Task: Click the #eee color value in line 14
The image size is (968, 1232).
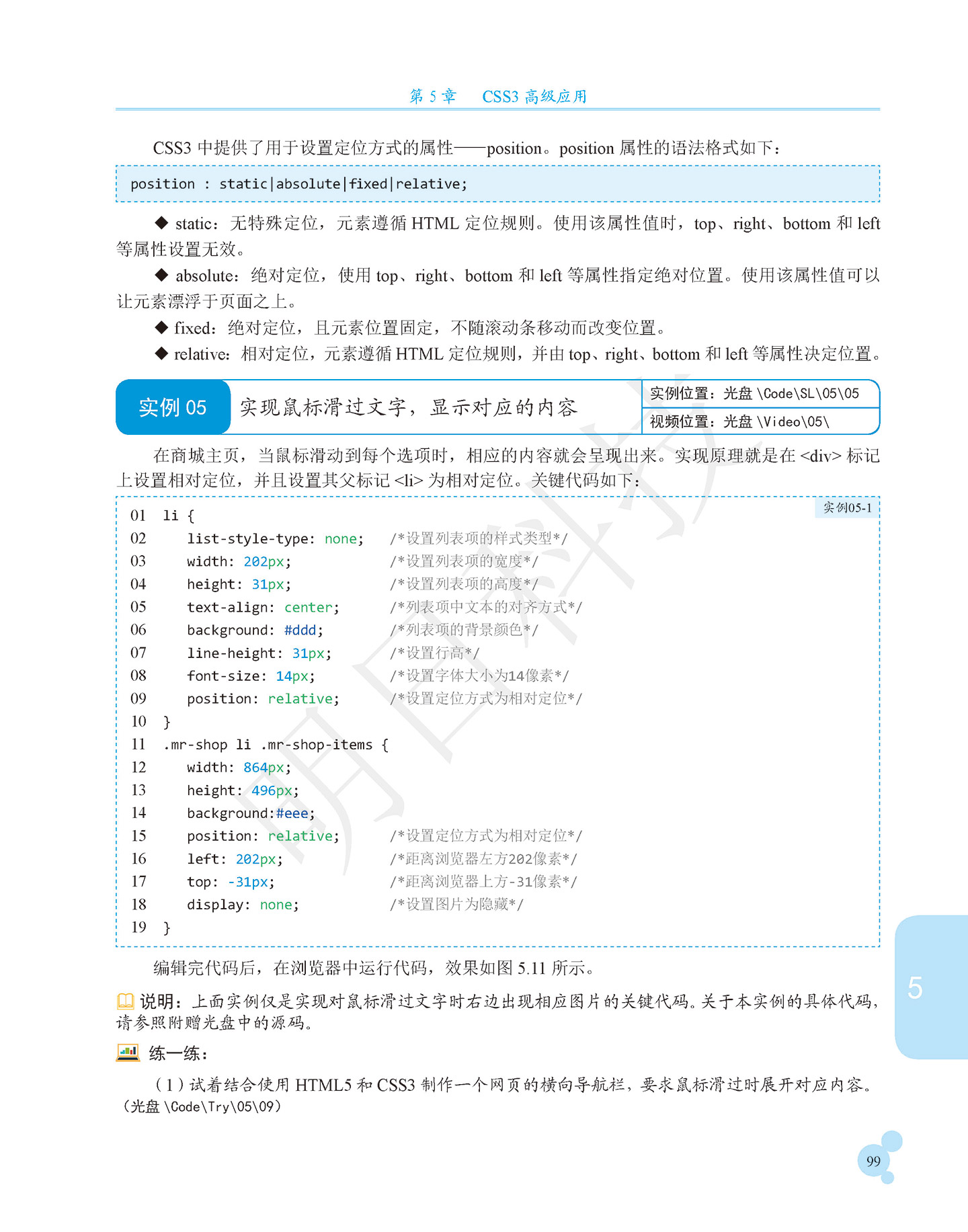Action: 292,813
